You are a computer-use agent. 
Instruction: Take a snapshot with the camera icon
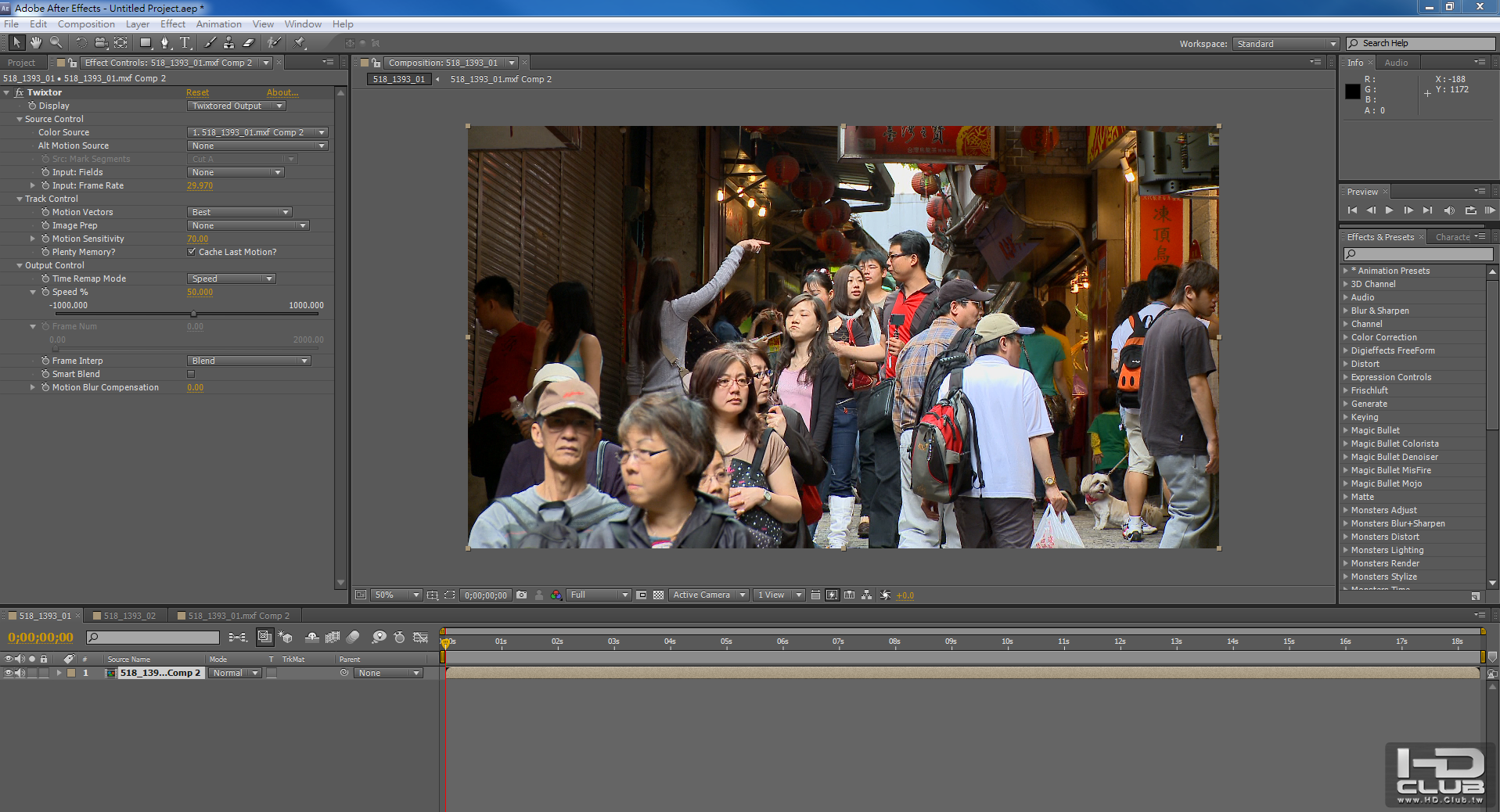[x=522, y=595]
